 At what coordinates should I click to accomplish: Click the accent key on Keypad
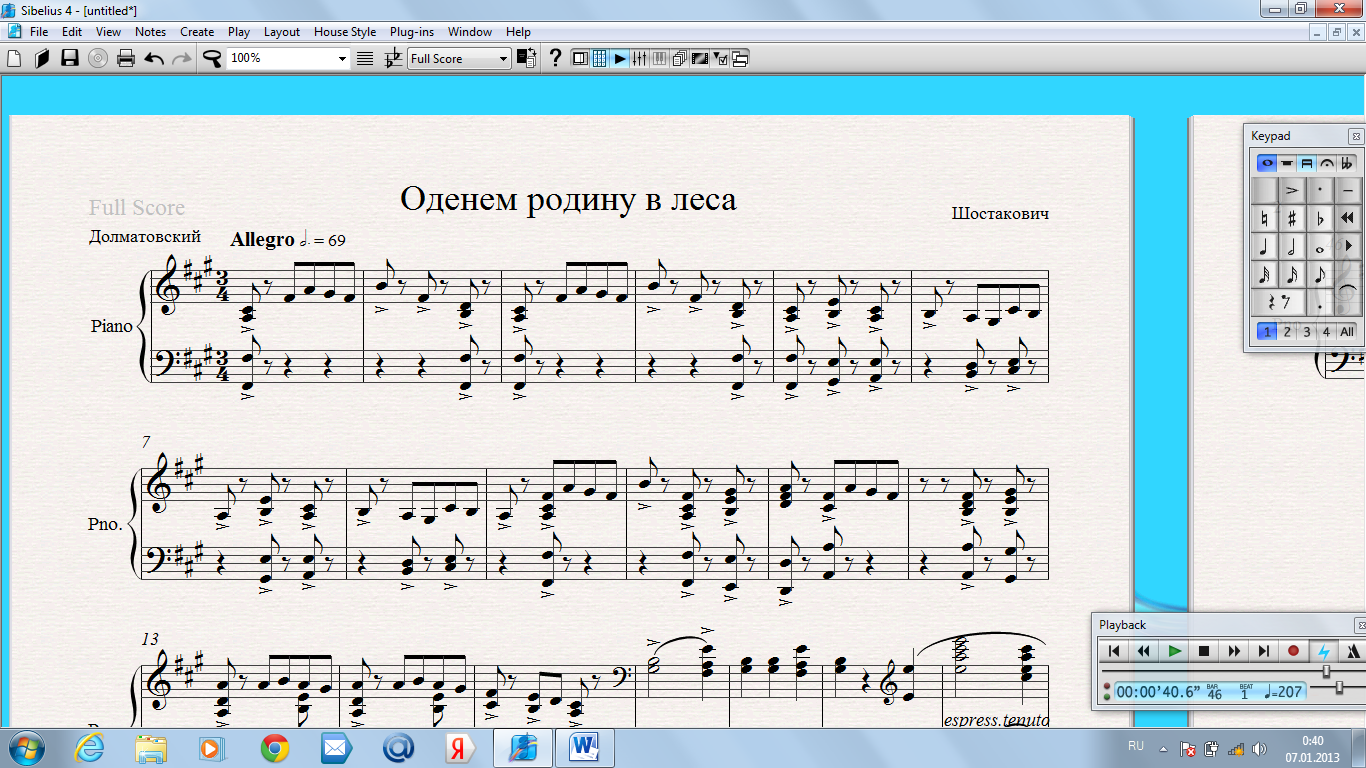tap(1292, 190)
